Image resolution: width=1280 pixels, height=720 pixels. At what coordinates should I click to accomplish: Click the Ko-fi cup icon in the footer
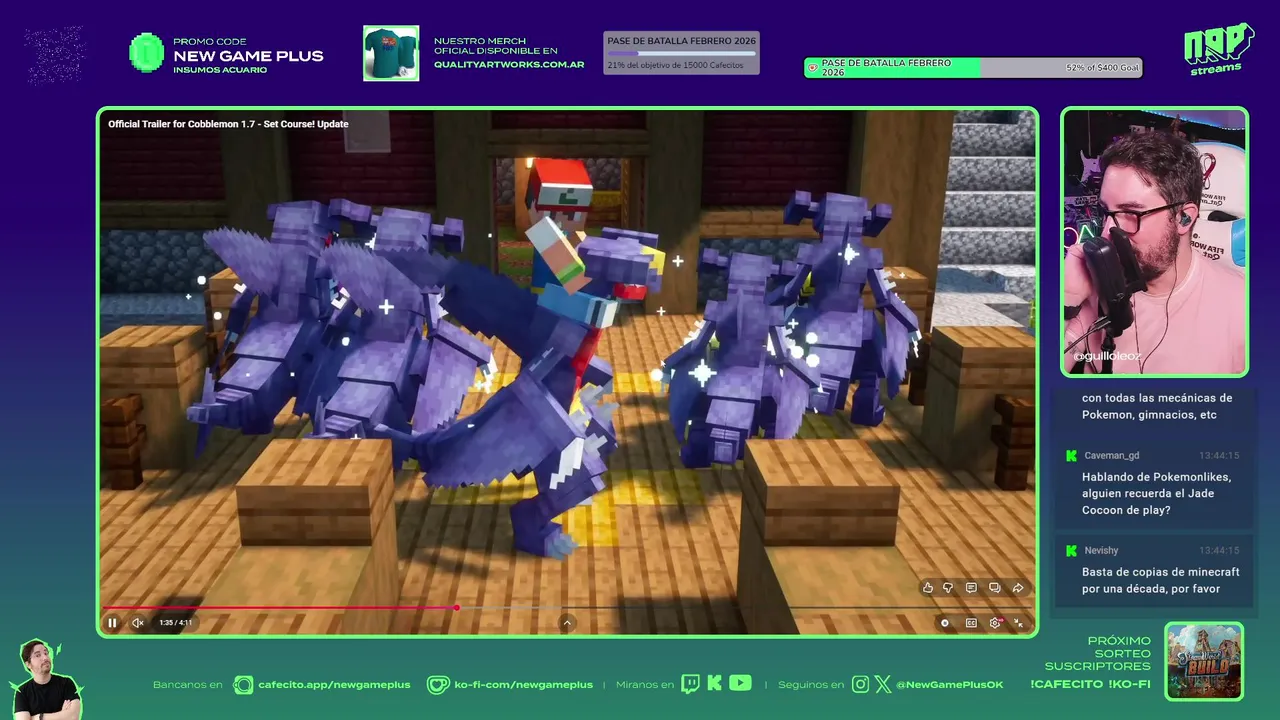[438, 684]
